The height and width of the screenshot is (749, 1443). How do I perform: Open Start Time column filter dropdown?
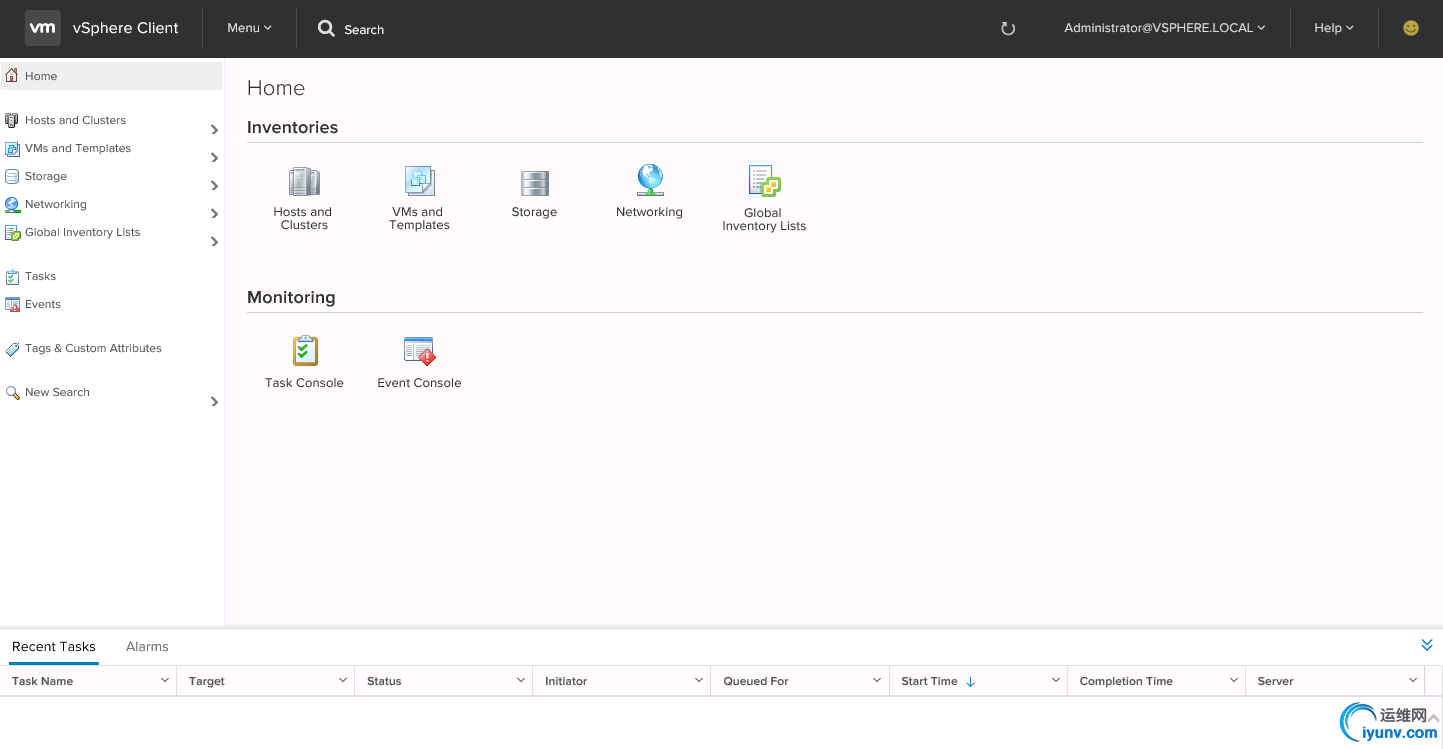[1055, 680]
